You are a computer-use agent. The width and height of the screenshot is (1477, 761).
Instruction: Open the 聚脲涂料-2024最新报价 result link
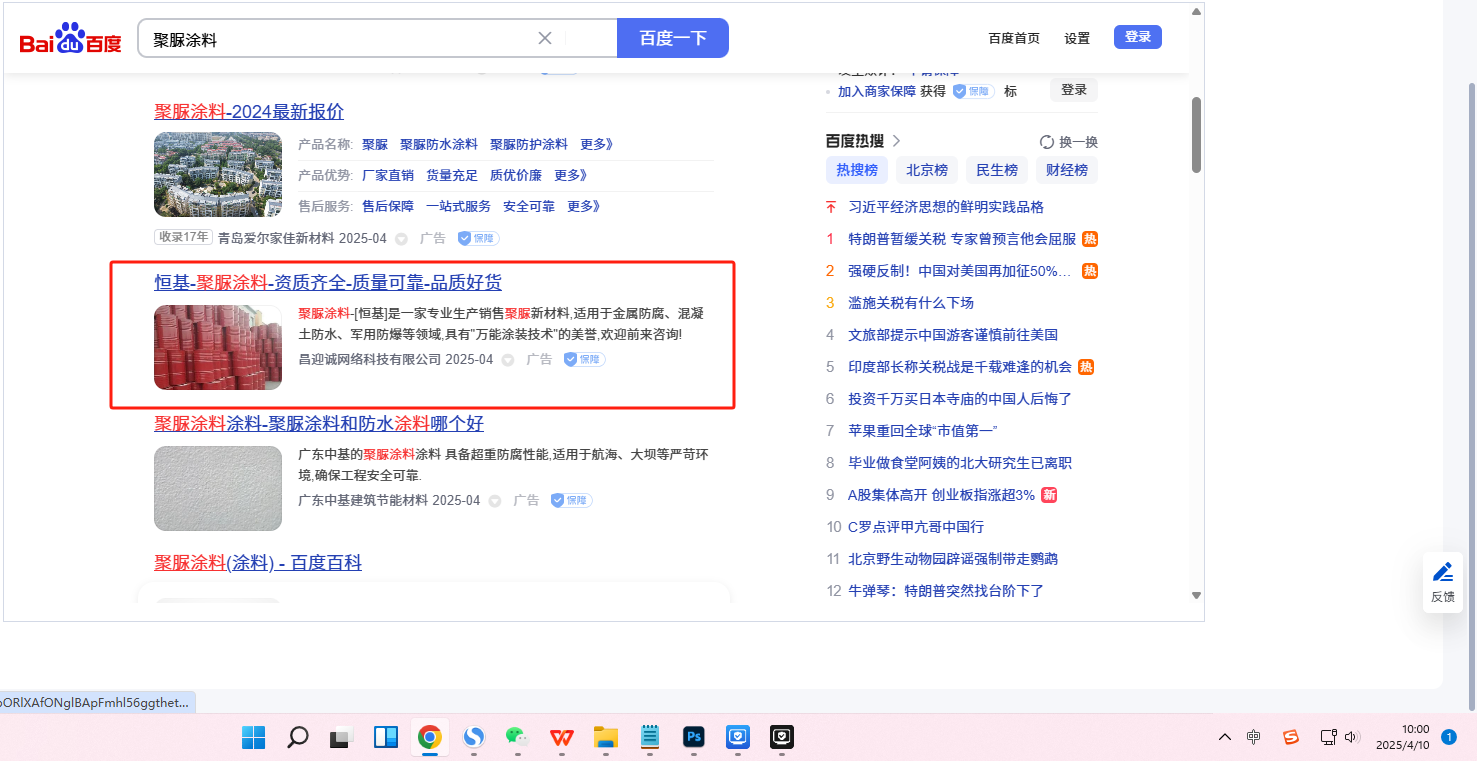[249, 111]
